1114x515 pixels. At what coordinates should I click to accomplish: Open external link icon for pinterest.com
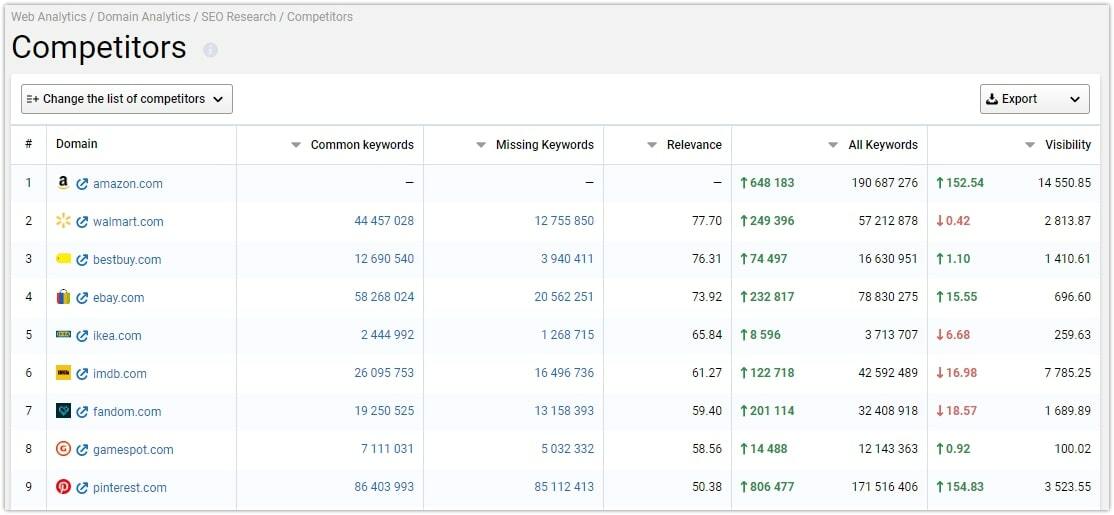coord(82,488)
